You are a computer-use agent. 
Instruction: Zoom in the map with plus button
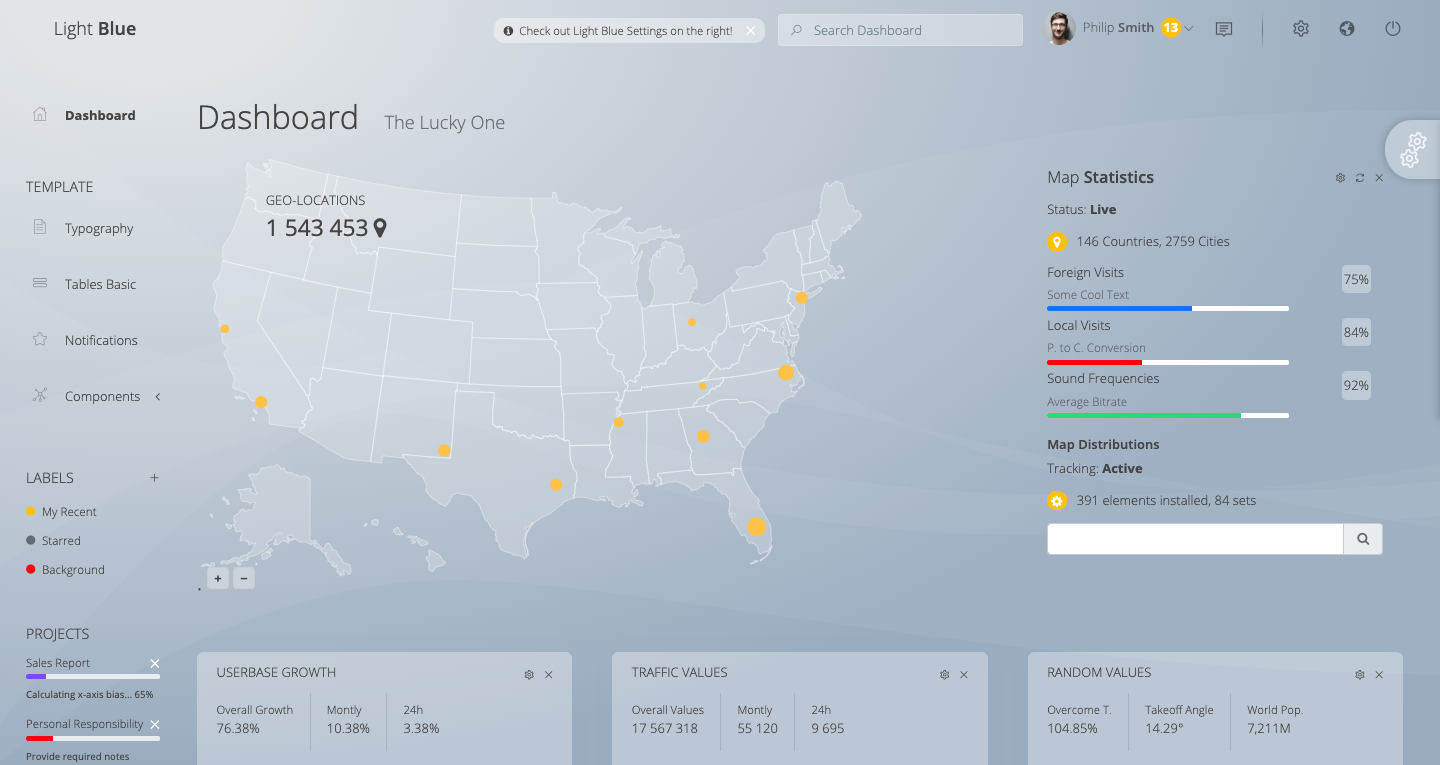[218, 578]
